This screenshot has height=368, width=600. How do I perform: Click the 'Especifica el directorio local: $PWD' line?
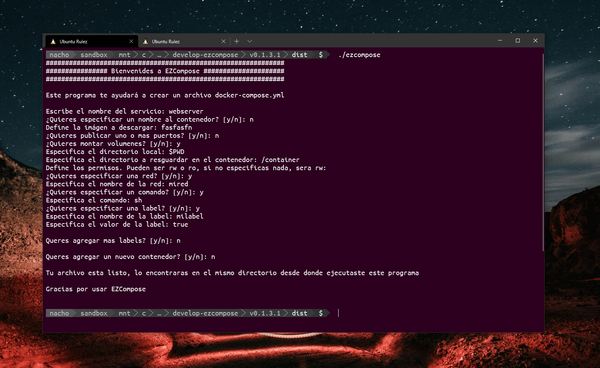click(x=115, y=152)
